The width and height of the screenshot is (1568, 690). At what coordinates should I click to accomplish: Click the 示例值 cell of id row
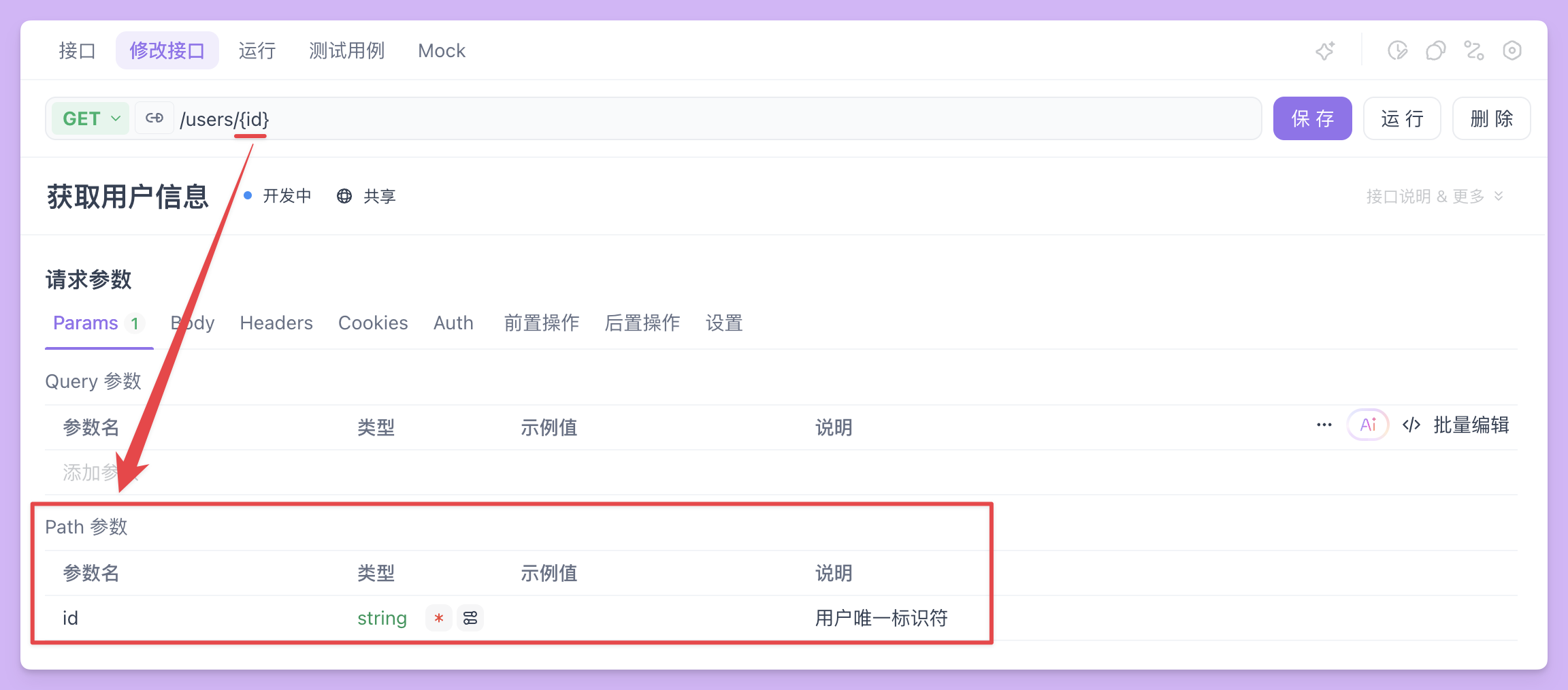660,618
